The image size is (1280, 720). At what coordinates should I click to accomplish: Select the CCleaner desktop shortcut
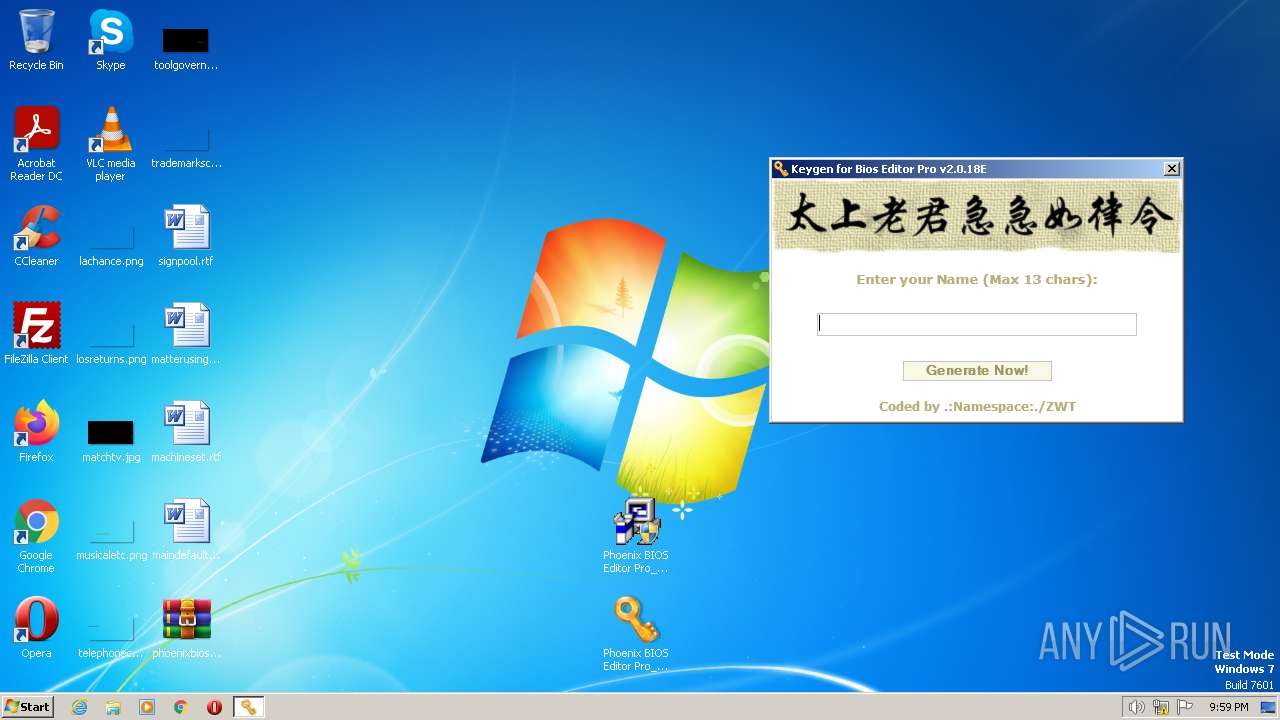(x=36, y=236)
